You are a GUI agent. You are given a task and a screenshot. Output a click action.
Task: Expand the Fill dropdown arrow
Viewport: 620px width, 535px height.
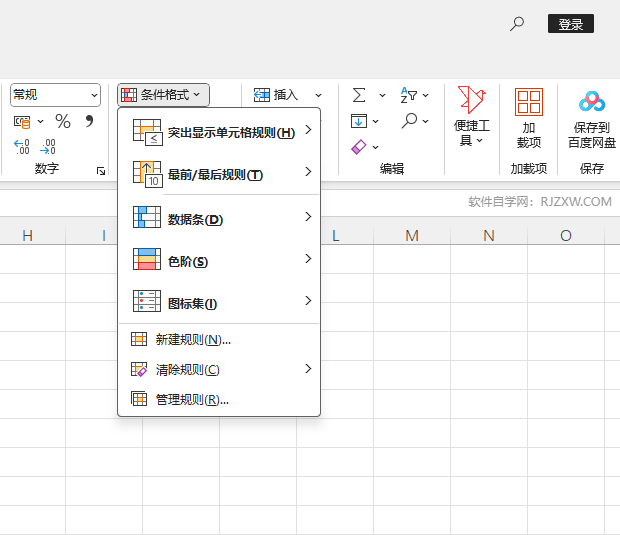pos(376,121)
